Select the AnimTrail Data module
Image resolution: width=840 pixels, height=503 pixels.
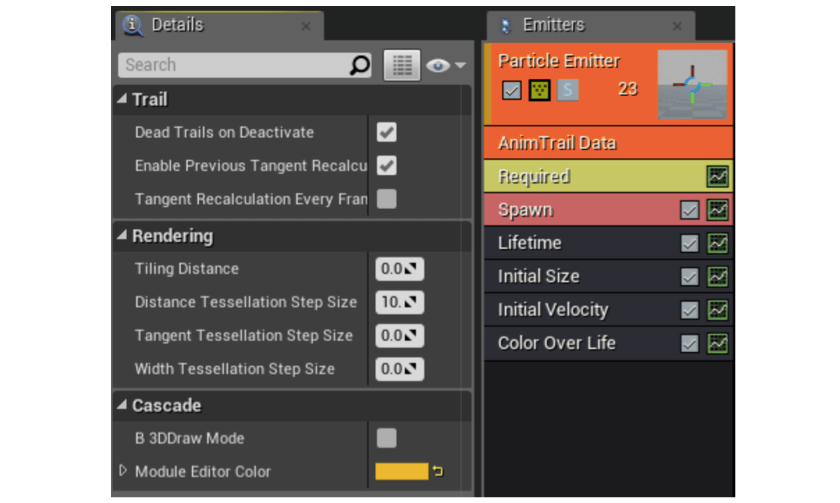[x=557, y=143]
